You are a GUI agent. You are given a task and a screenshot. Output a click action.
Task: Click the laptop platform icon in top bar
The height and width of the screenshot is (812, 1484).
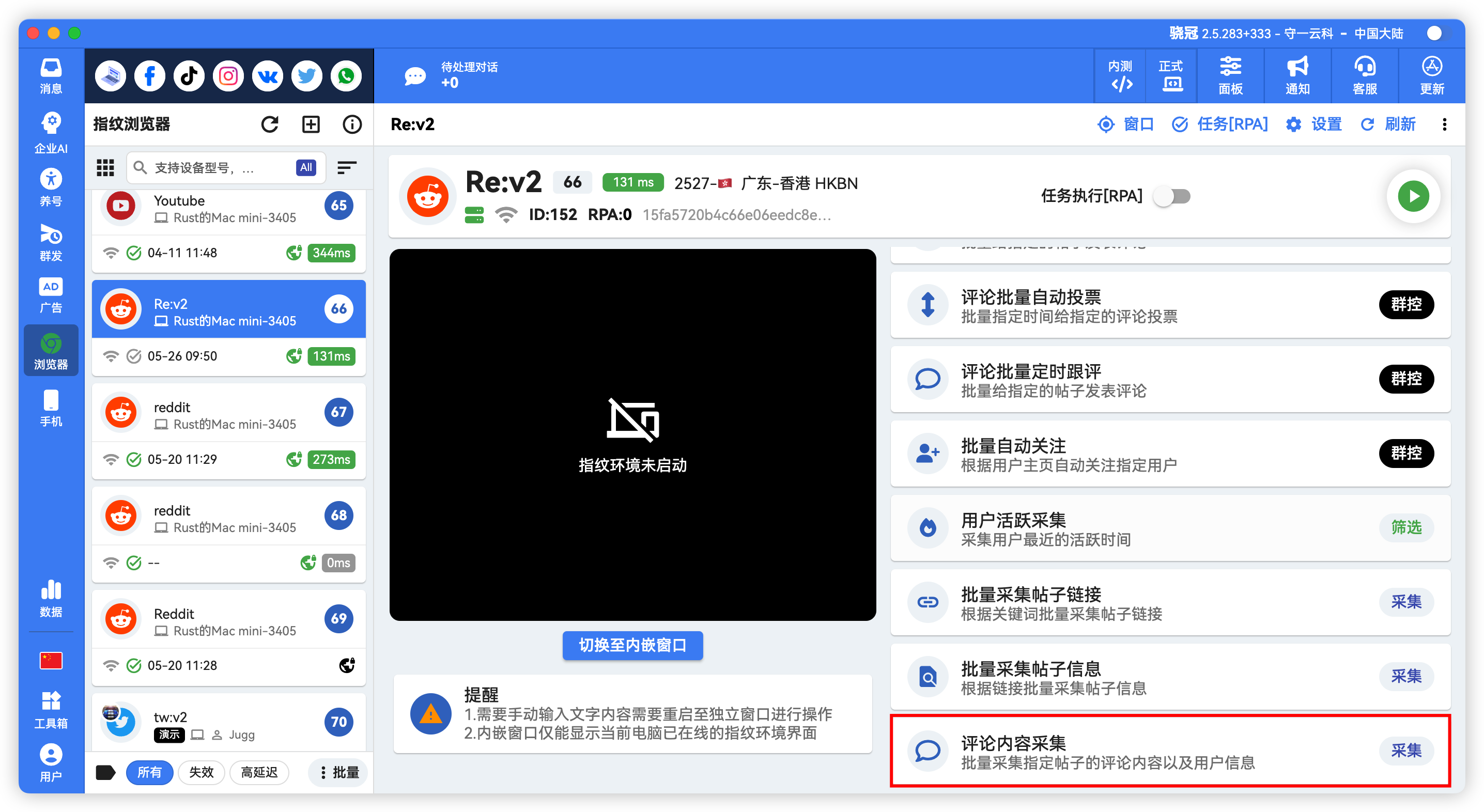(x=111, y=75)
